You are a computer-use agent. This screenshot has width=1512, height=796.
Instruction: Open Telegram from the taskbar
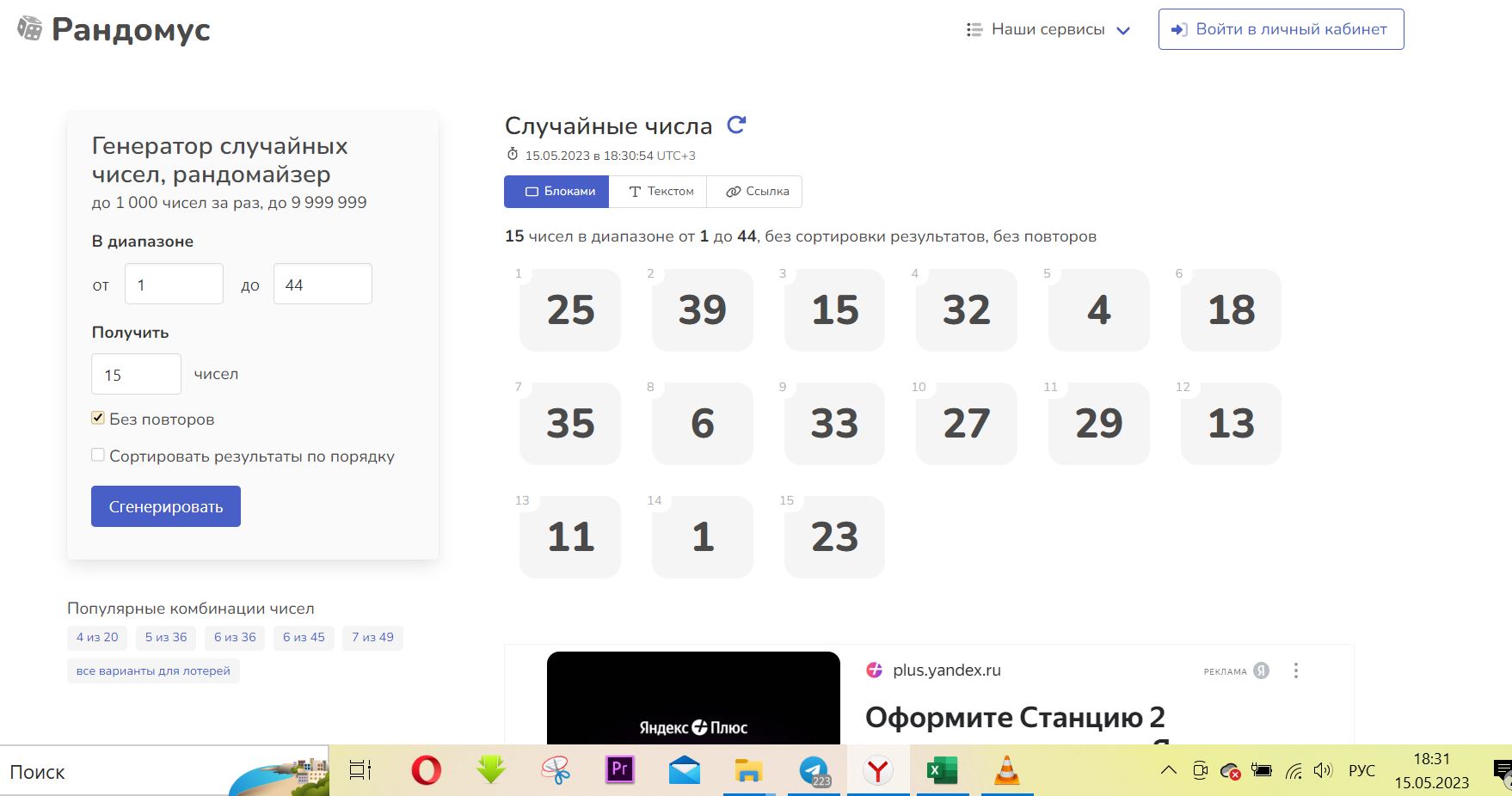[814, 770]
